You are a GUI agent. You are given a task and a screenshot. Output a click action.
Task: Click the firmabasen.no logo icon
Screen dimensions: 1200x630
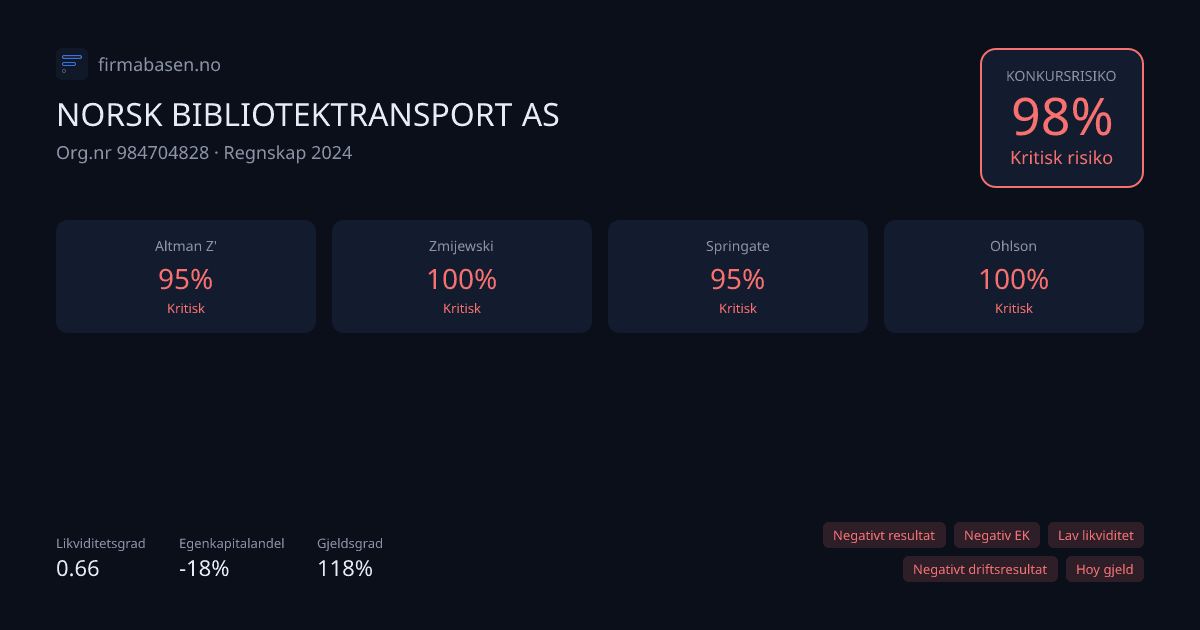coord(71,64)
